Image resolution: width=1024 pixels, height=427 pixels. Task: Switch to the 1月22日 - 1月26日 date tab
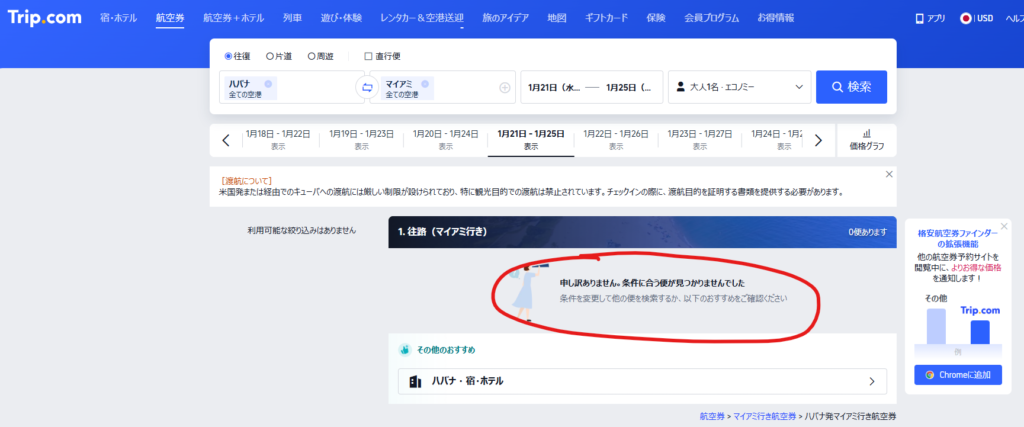[x=616, y=139]
